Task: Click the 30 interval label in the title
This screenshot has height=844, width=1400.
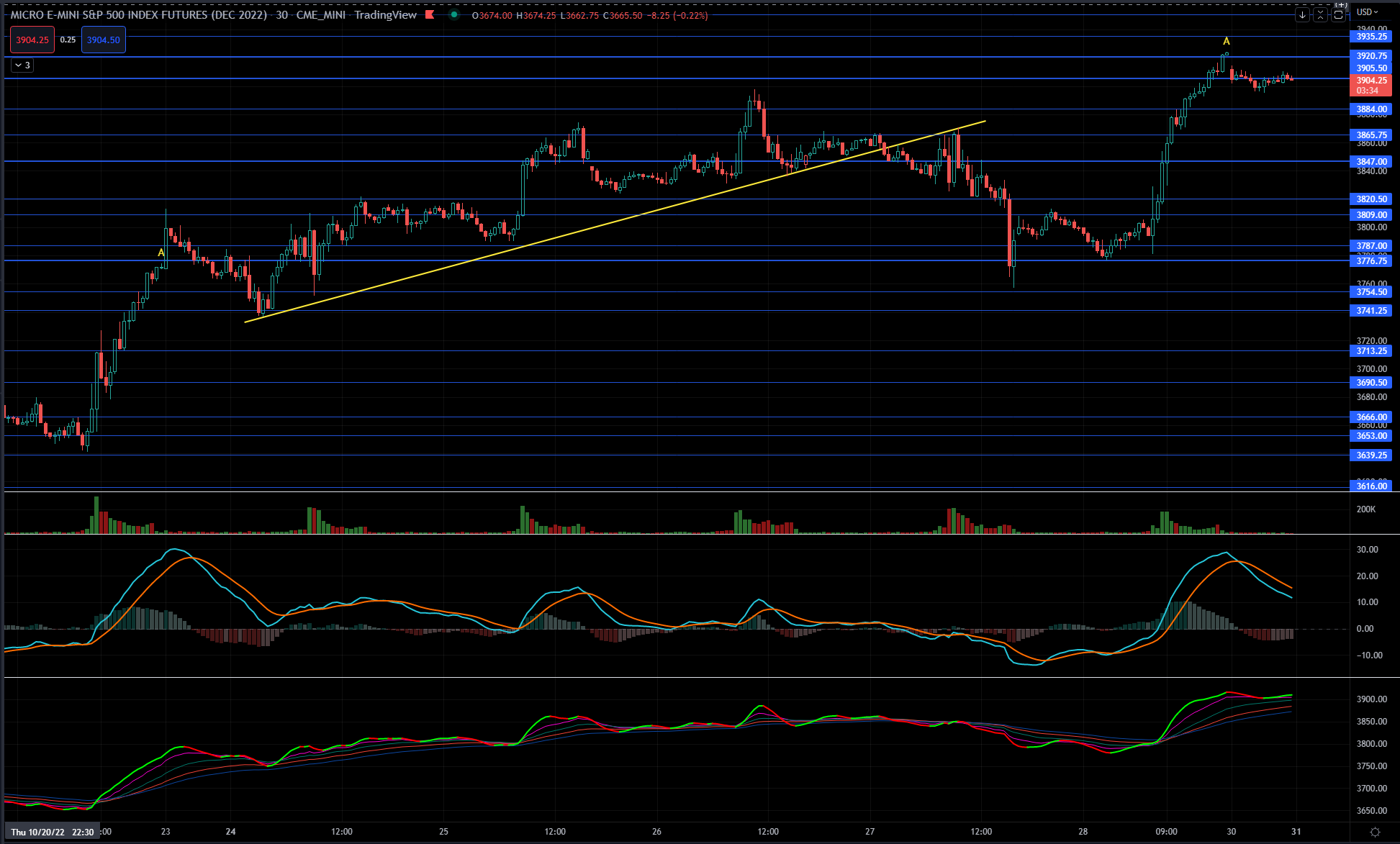Action: 282,14
